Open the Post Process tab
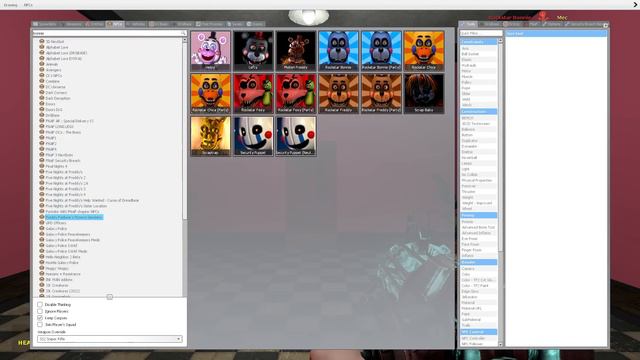This screenshot has height=360, width=640. click(x=209, y=24)
